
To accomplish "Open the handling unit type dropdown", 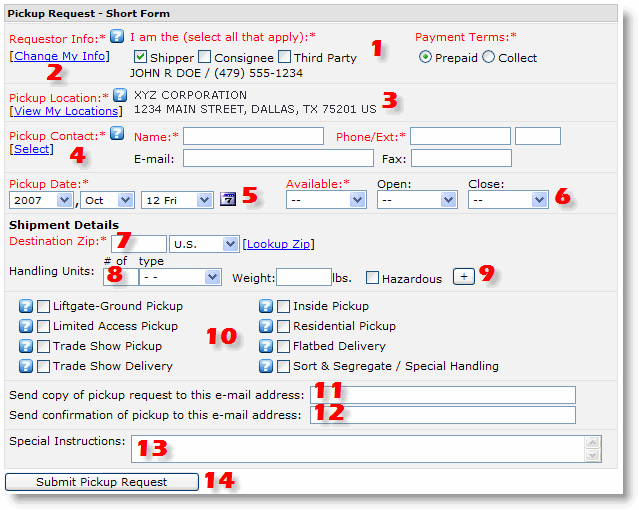I will tap(180, 277).
